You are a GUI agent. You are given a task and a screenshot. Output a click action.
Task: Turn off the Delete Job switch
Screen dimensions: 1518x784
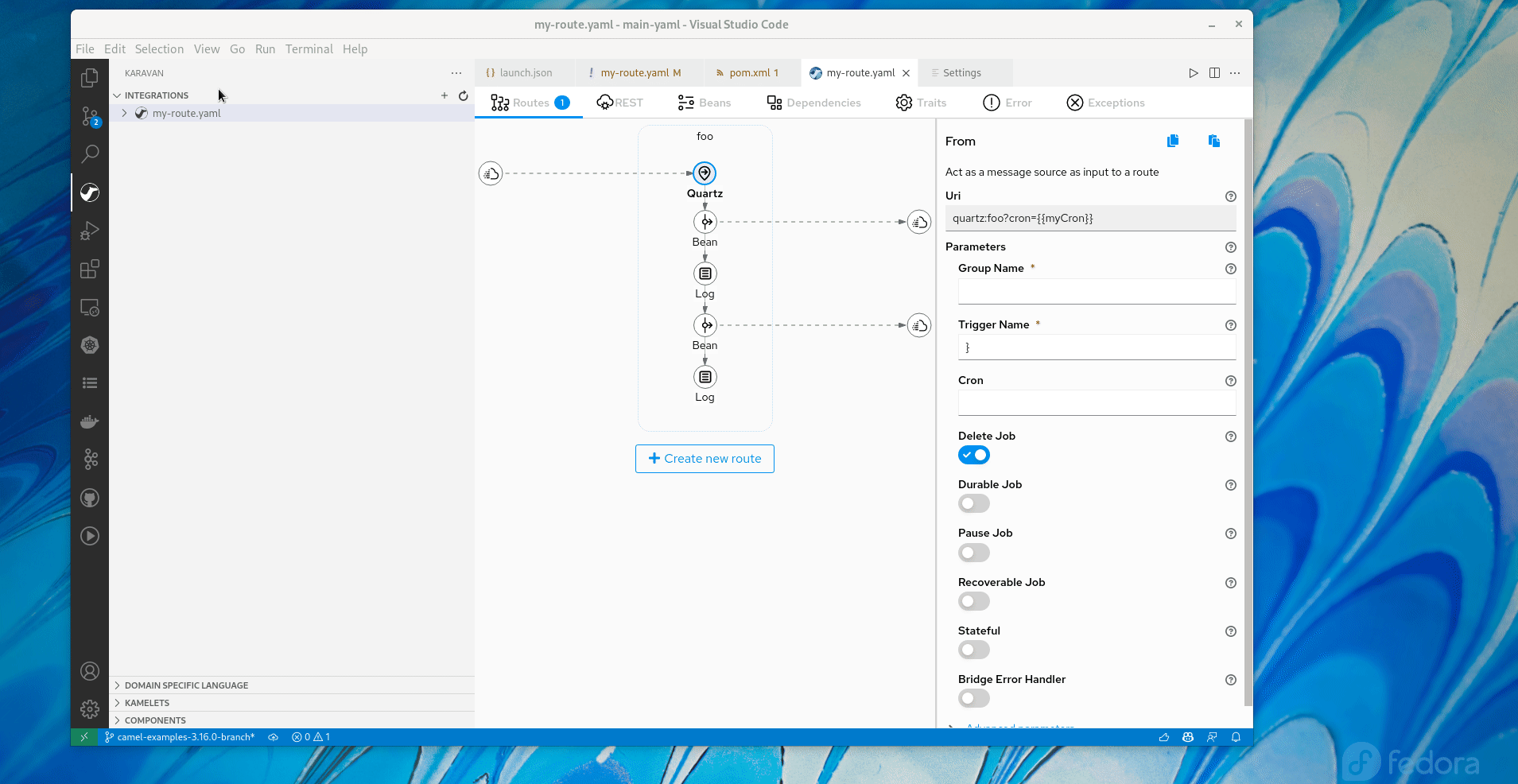coord(974,455)
